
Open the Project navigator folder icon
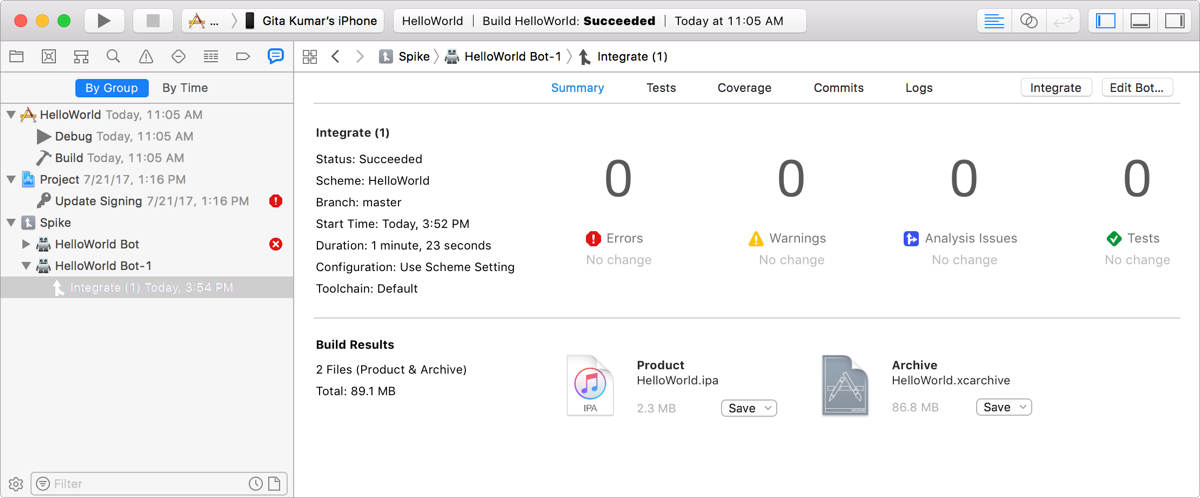coord(16,57)
